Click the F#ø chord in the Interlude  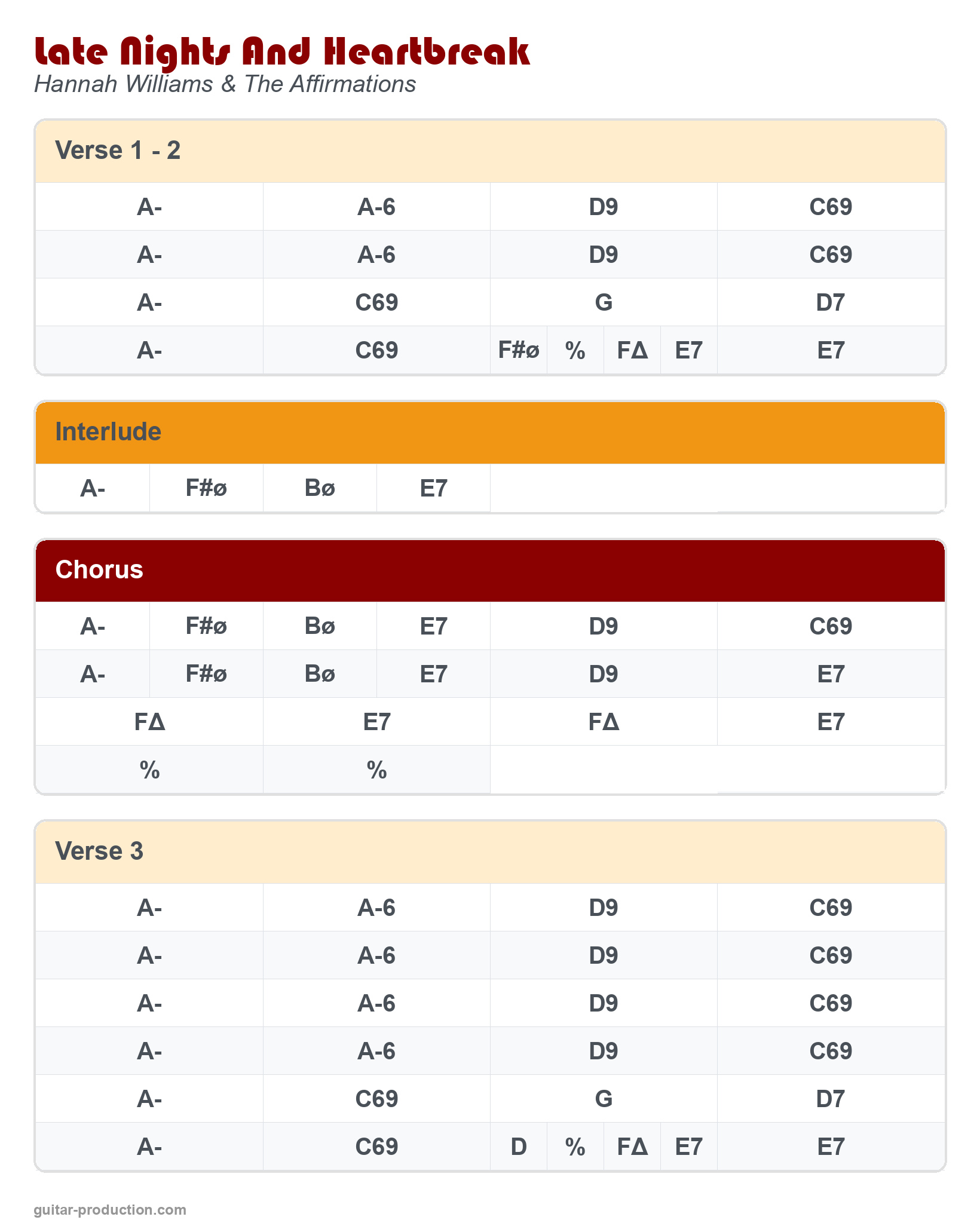click(206, 488)
